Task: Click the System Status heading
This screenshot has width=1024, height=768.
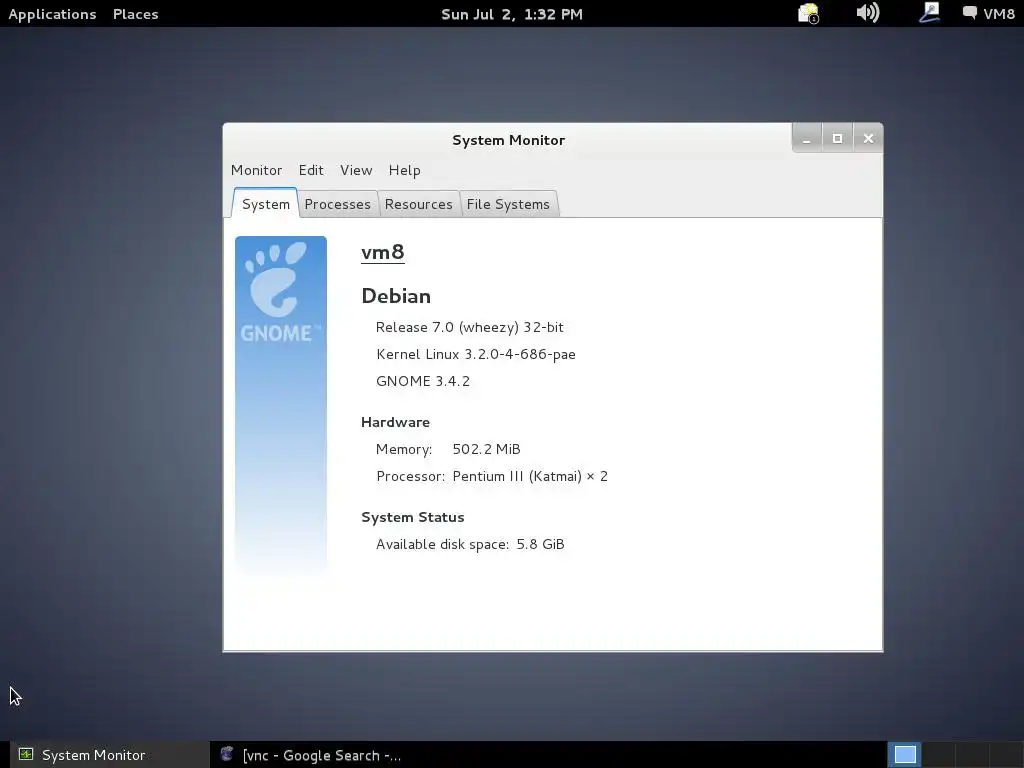Action: tap(413, 517)
